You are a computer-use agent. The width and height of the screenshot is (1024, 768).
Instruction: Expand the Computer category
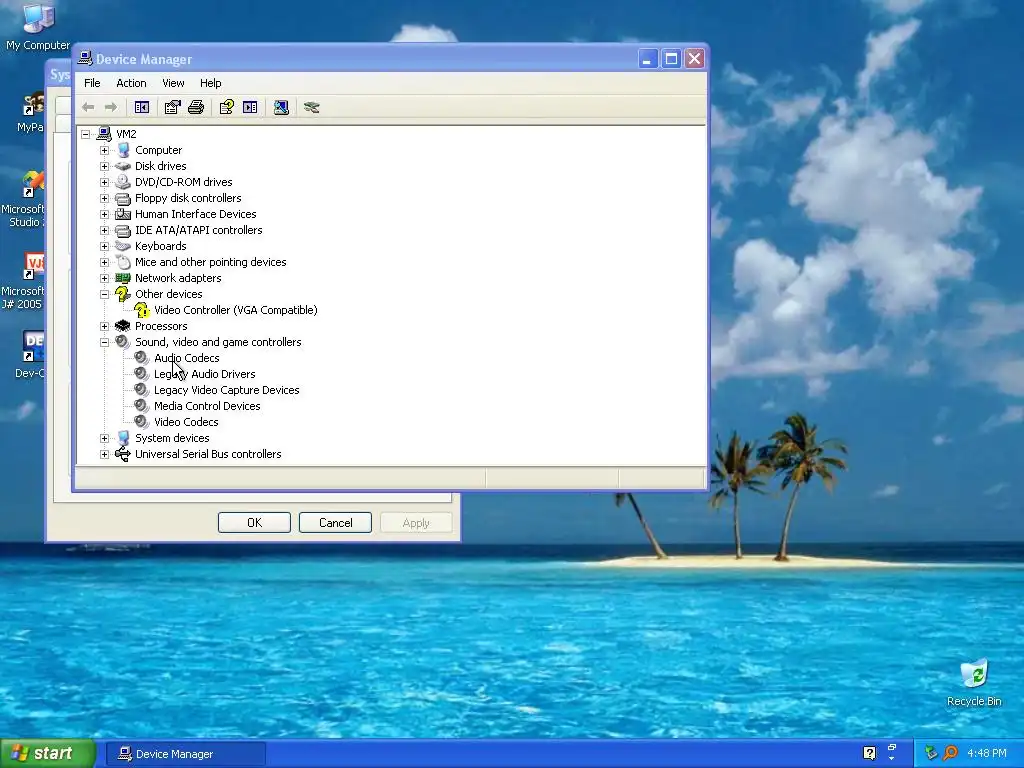(104, 150)
